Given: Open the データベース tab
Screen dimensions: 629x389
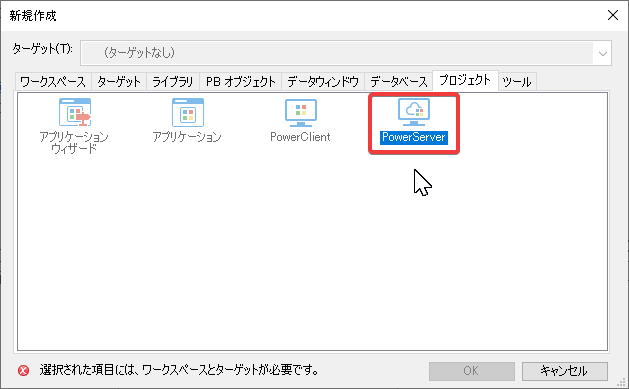Looking at the screenshot, I should click(x=399, y=81).
